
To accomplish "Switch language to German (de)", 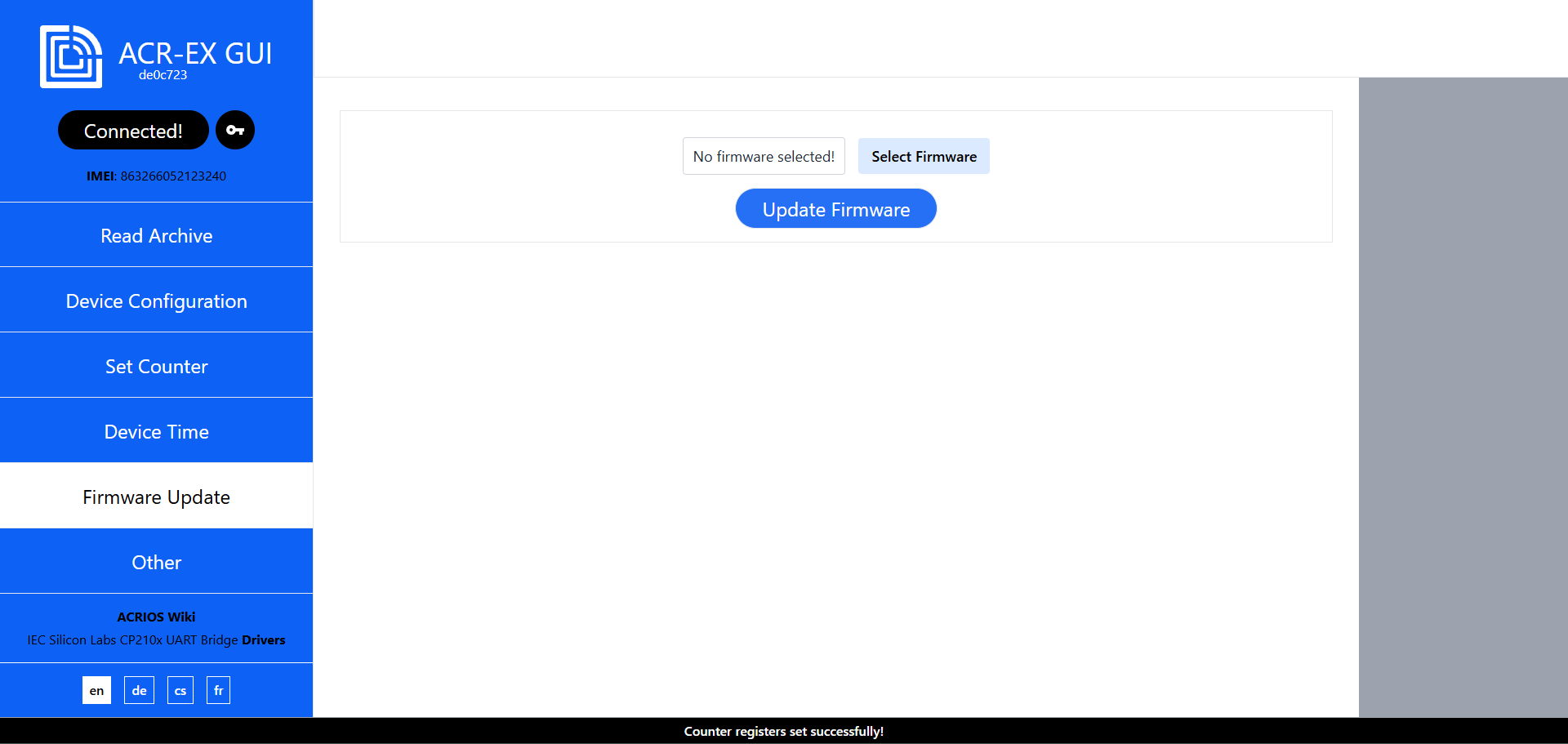I will [139, 691].
